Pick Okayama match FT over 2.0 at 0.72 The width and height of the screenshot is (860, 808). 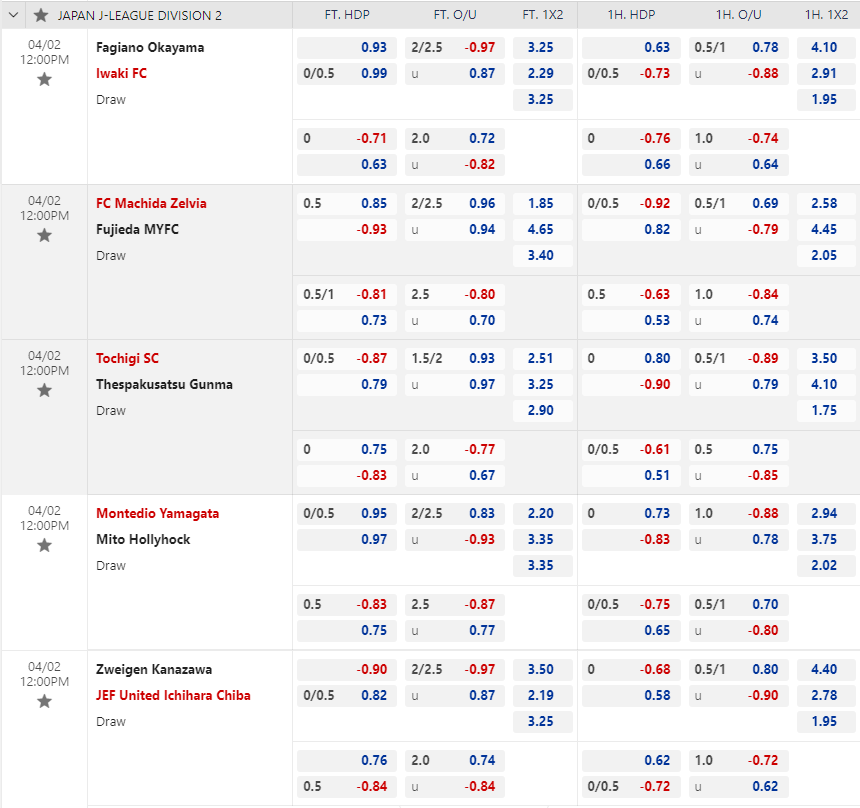coord(455,139)
